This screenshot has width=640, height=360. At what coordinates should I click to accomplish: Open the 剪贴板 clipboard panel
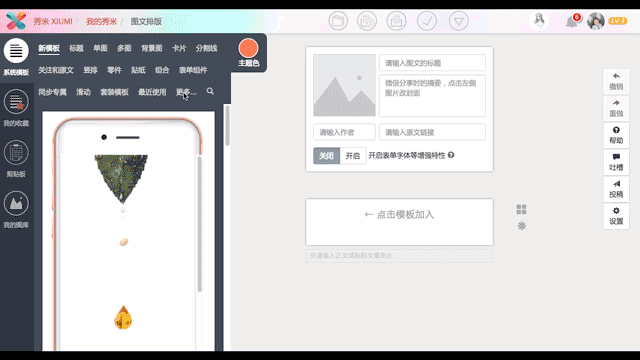(16, 159)
